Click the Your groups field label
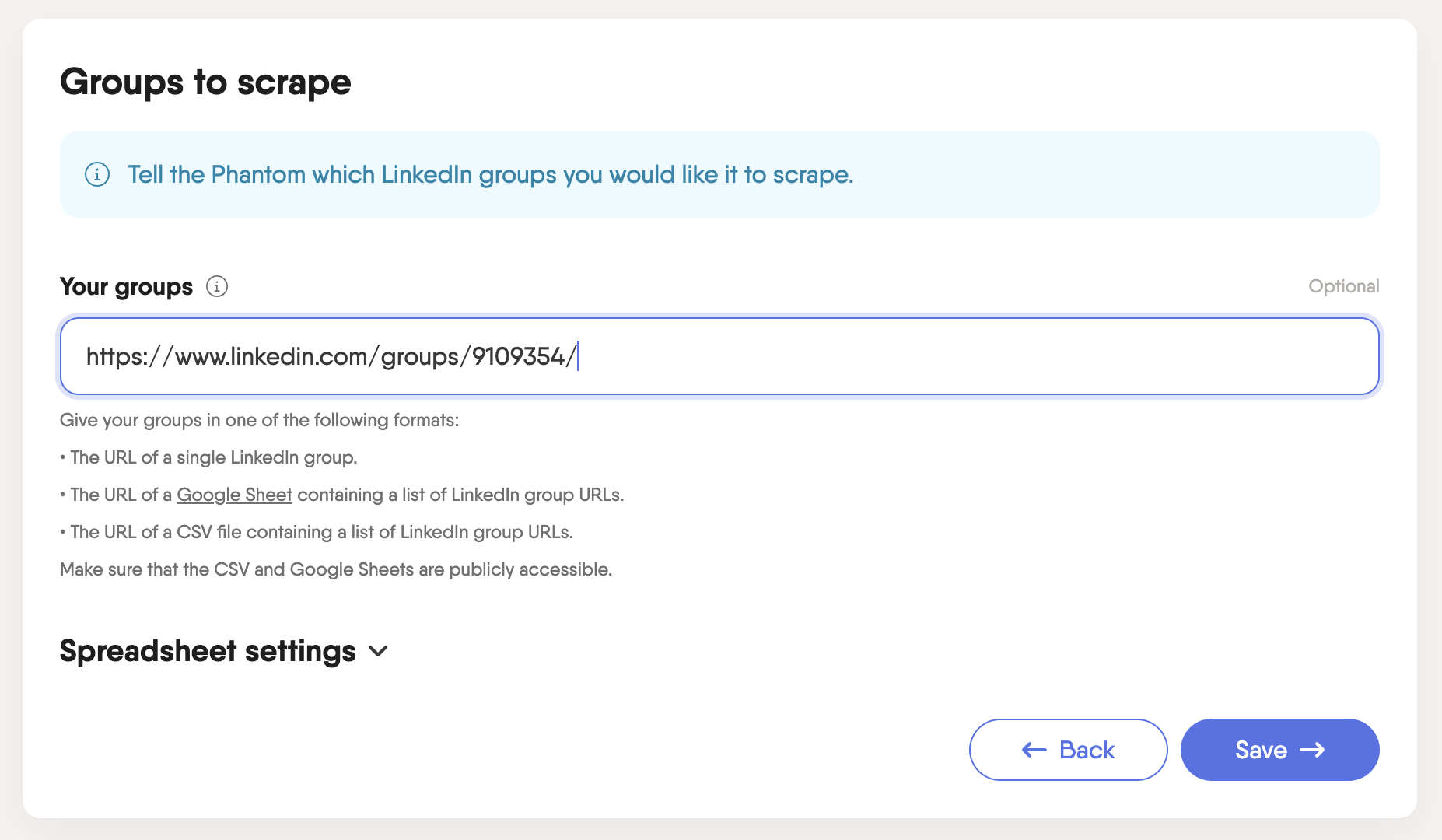 pos(126,286)
